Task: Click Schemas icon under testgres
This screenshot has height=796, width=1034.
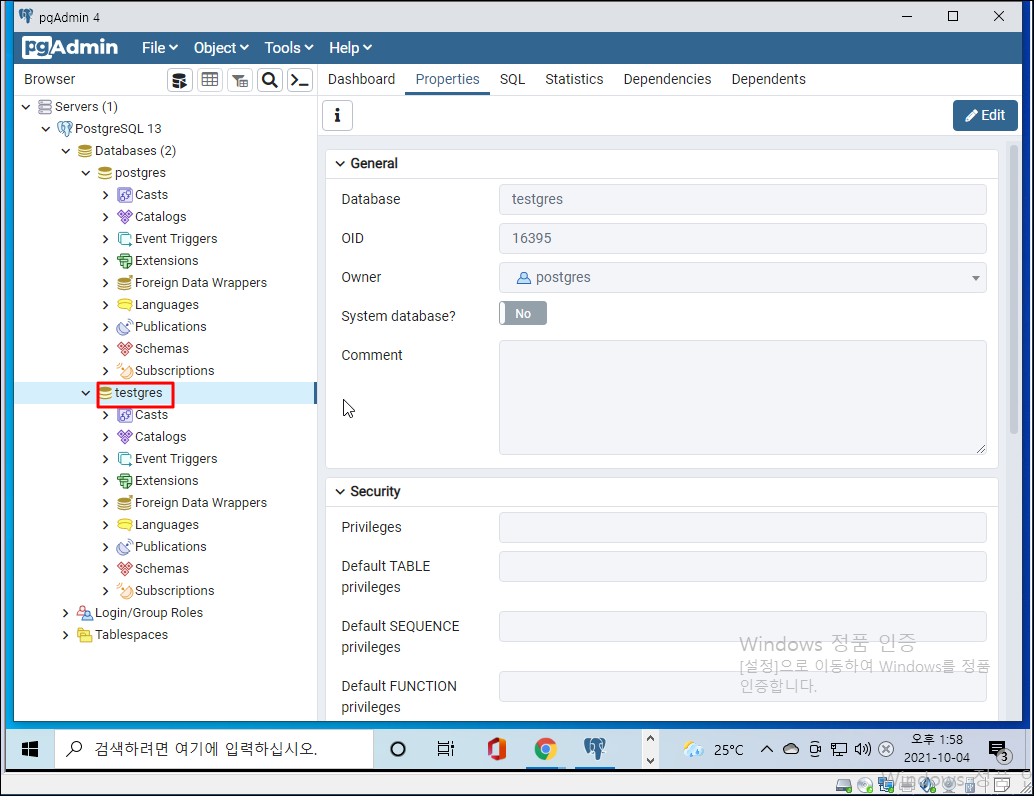Action: 125,568
